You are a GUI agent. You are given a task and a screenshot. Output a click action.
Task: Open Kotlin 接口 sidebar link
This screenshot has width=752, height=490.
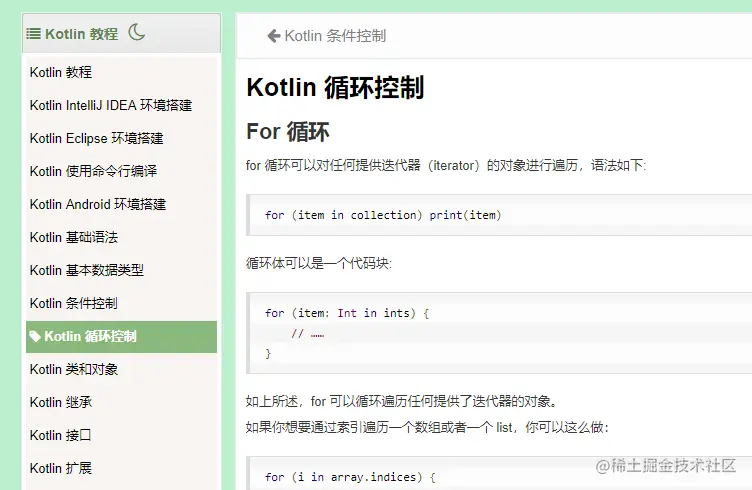(60, 435)
